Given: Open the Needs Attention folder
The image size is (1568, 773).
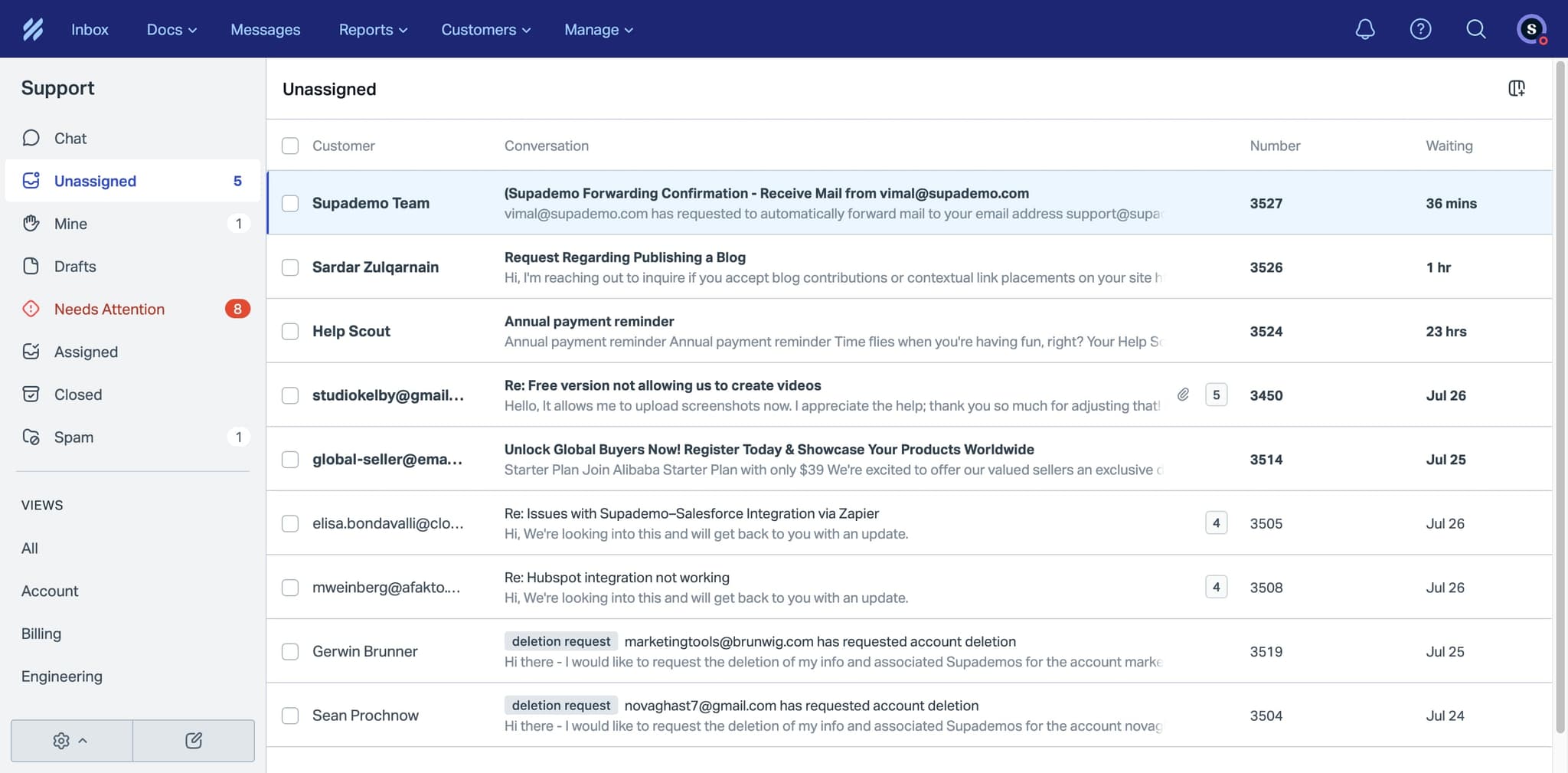Looking at the screenshot, I should [109, 309].
